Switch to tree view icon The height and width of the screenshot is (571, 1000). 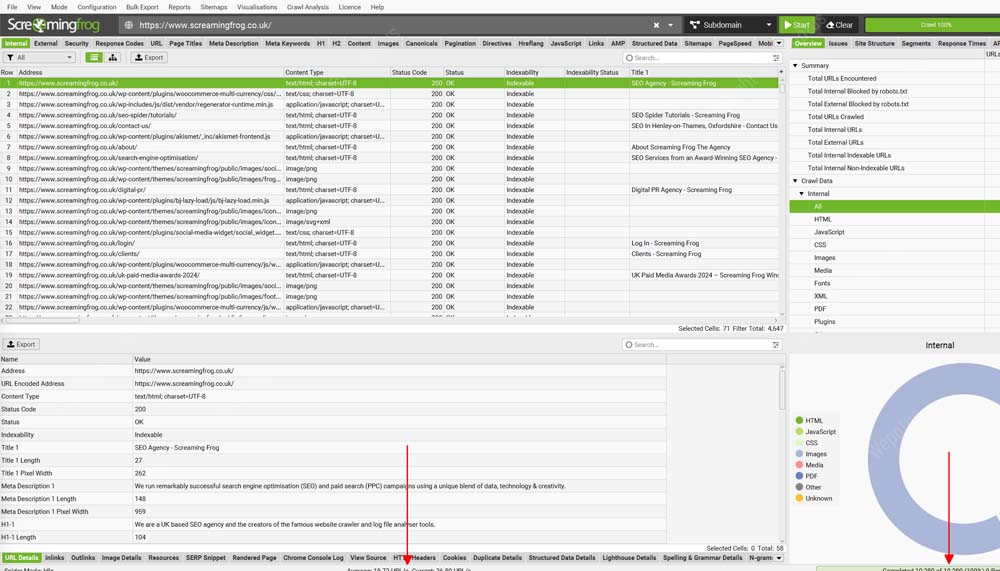pos(113,57)
